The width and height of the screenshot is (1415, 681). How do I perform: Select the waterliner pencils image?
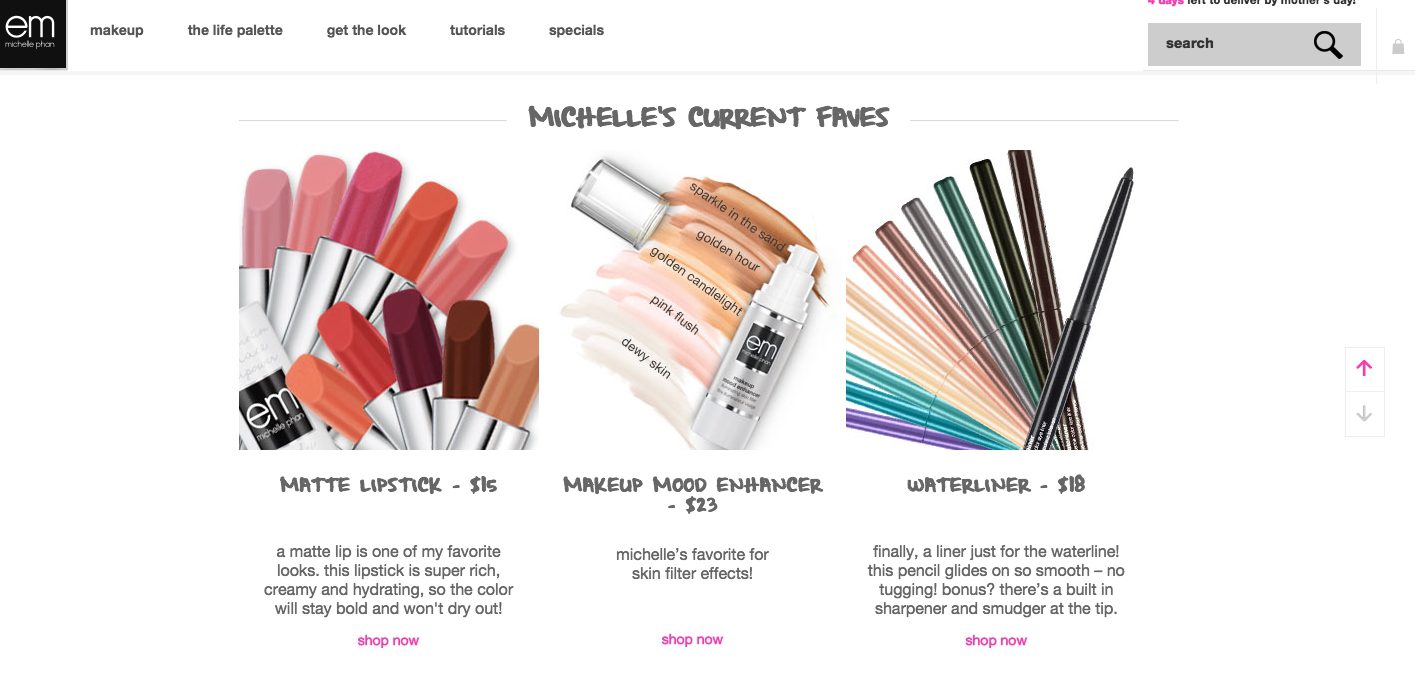(996, 300)
